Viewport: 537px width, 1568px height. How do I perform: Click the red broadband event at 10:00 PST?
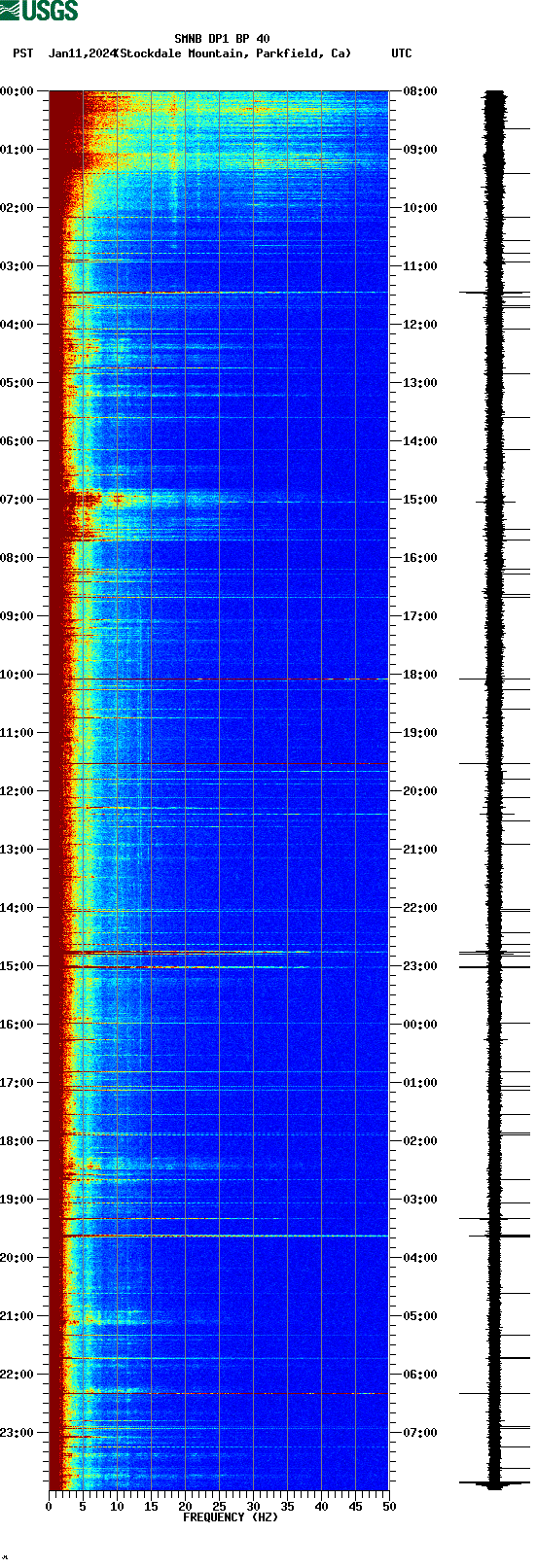[x=219, y=679]
